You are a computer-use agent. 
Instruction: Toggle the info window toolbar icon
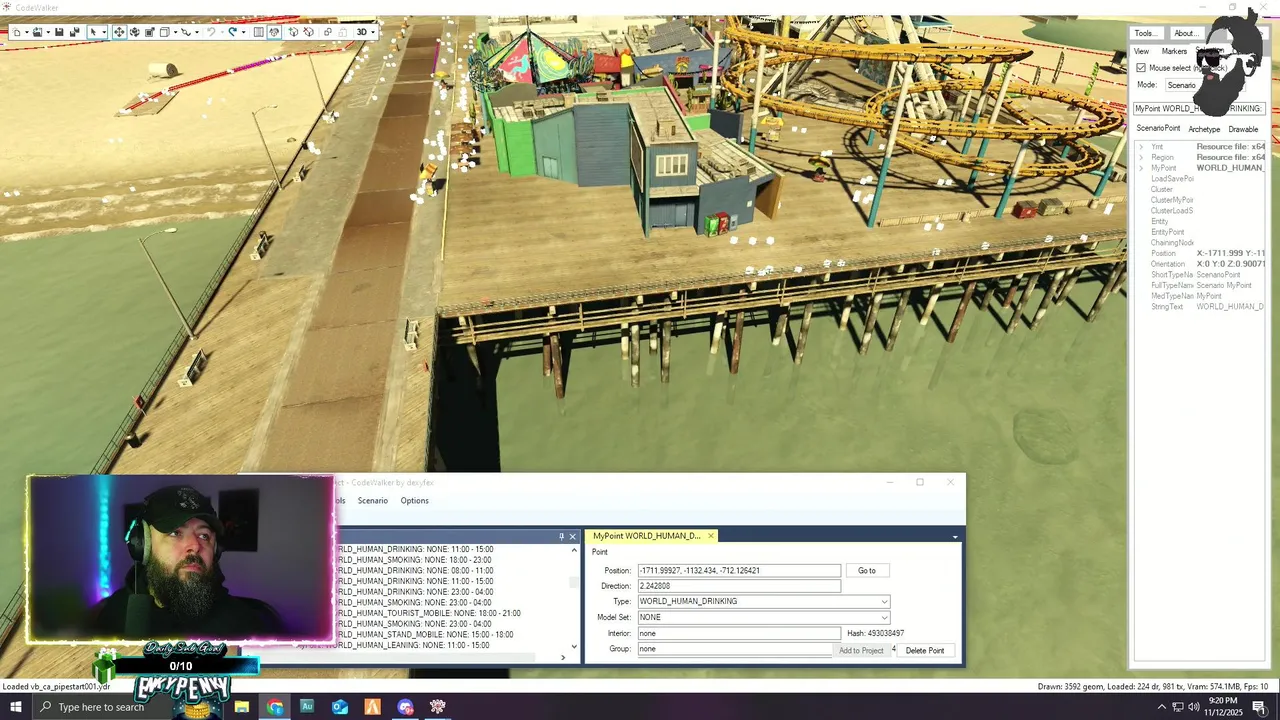[x=258, y=32]
